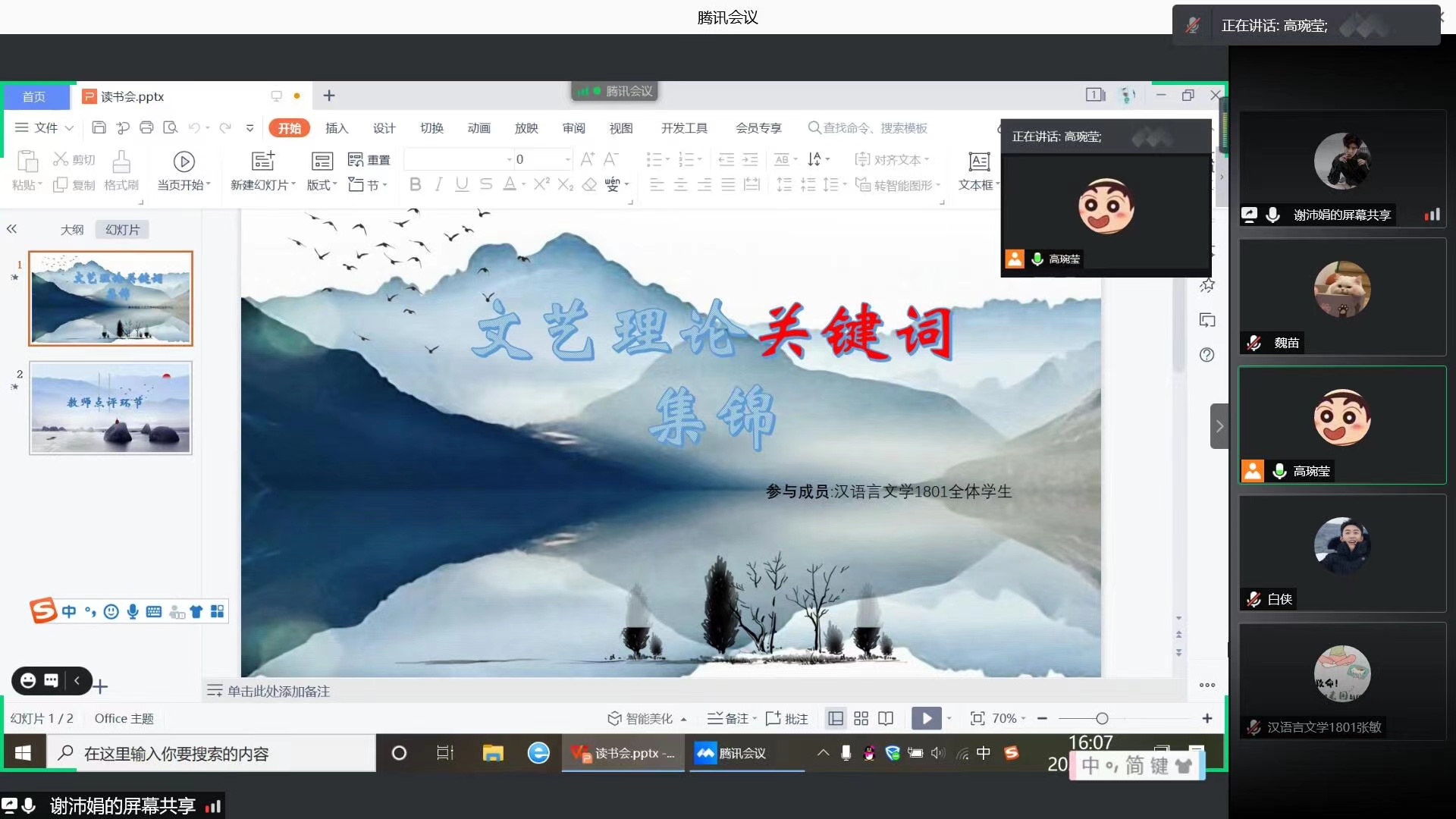Click the New Slide (新建幻灯片) icon
Image resolution: width=1456 pixels, height=819 pixels.
point(262,162)
